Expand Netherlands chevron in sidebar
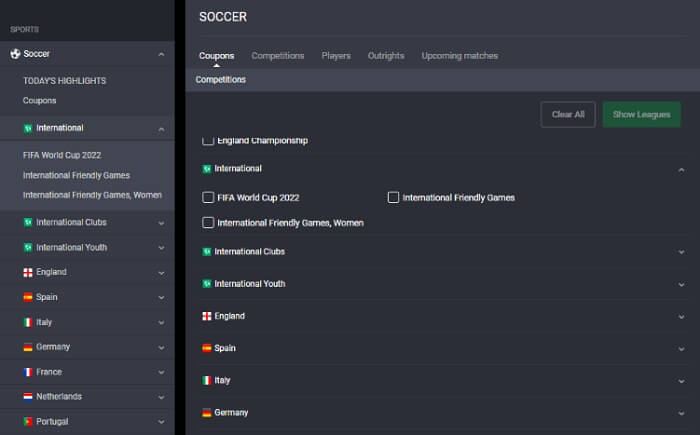 161,397
